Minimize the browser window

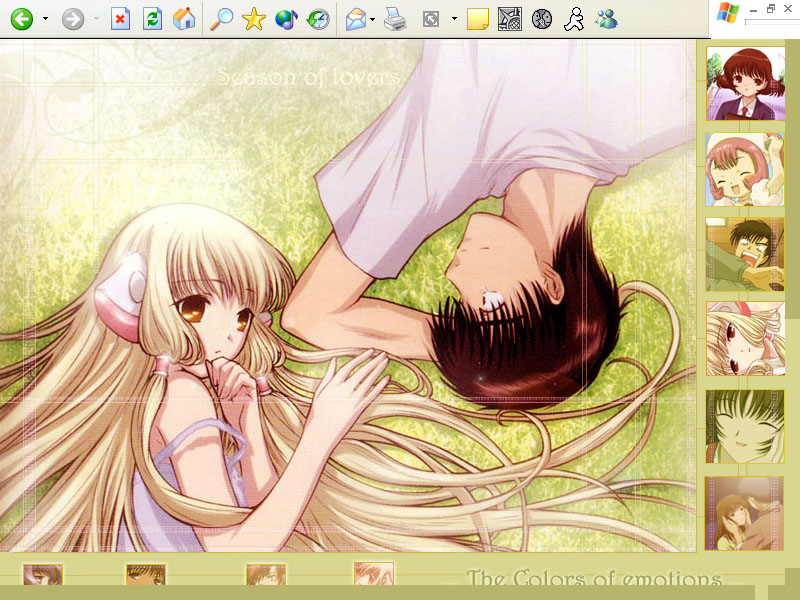point(754,9)
